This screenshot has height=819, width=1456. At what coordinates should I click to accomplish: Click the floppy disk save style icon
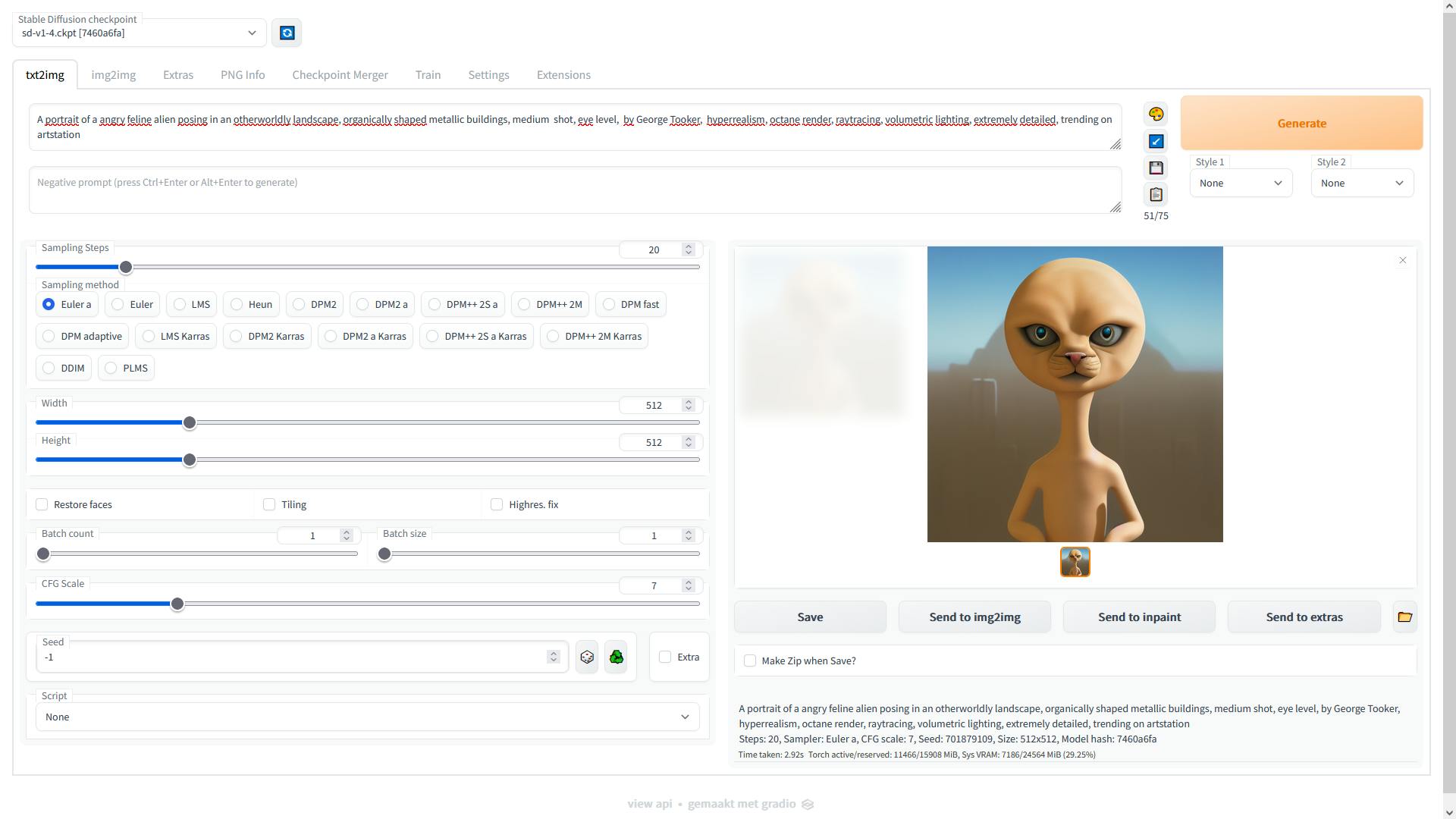(x=1156, y=168)
